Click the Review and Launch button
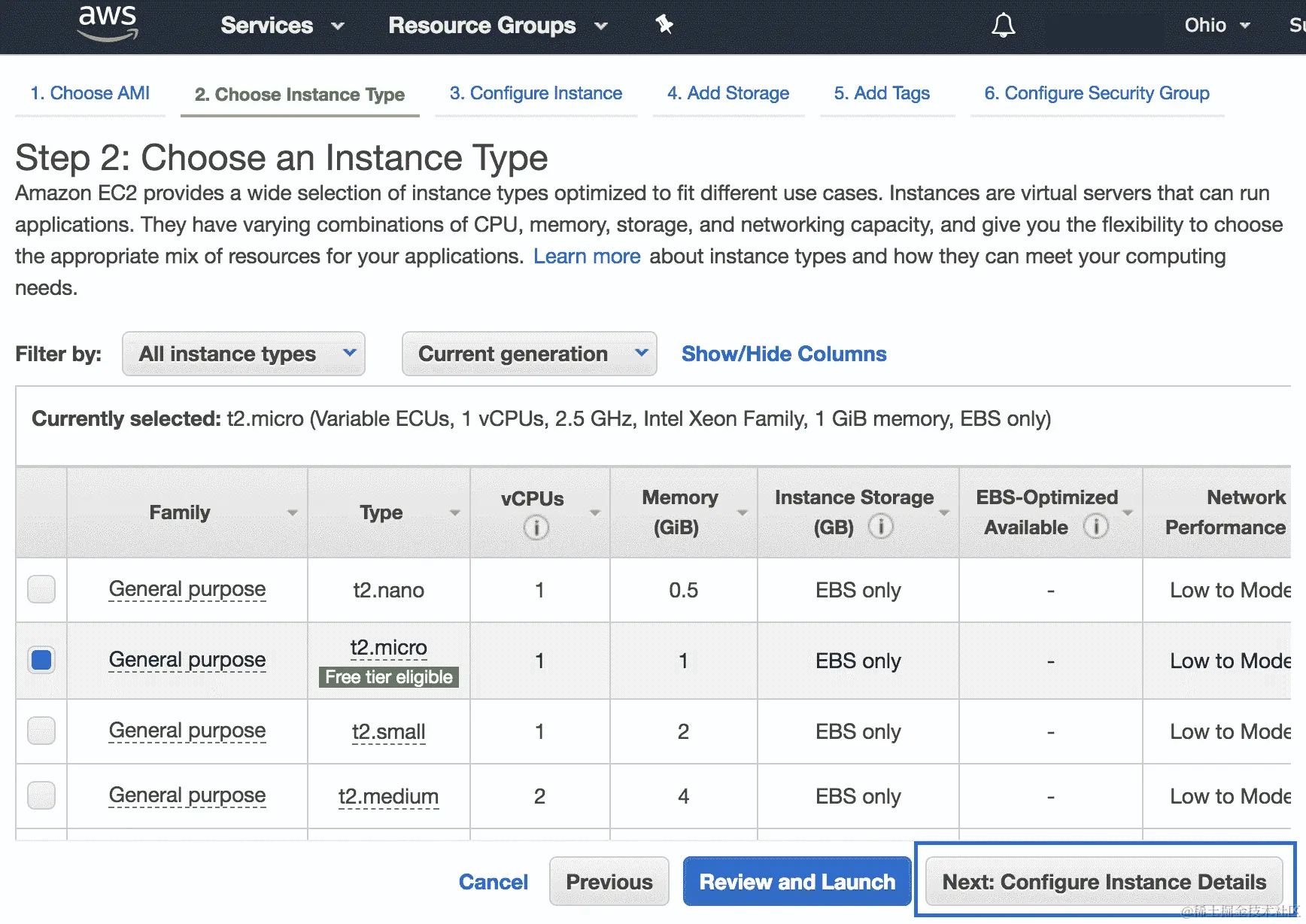Viewport: 1306px width, 924px height. tap(797, 882)
